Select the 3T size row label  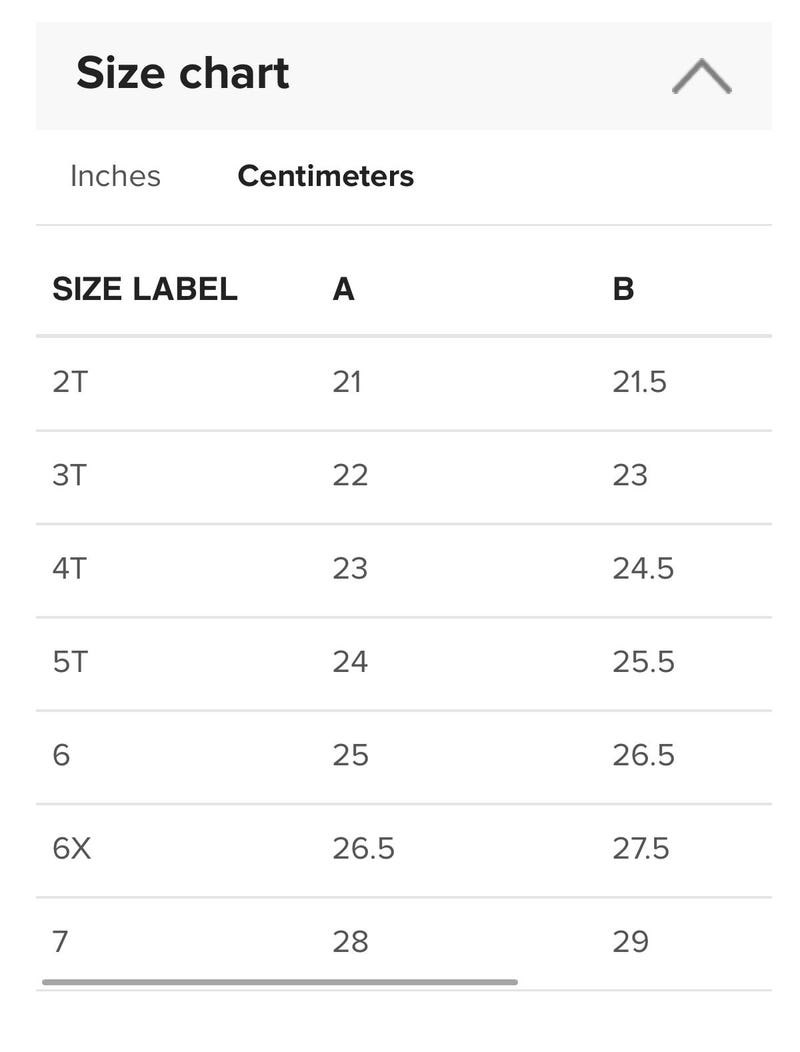click(x=70, y=476)
